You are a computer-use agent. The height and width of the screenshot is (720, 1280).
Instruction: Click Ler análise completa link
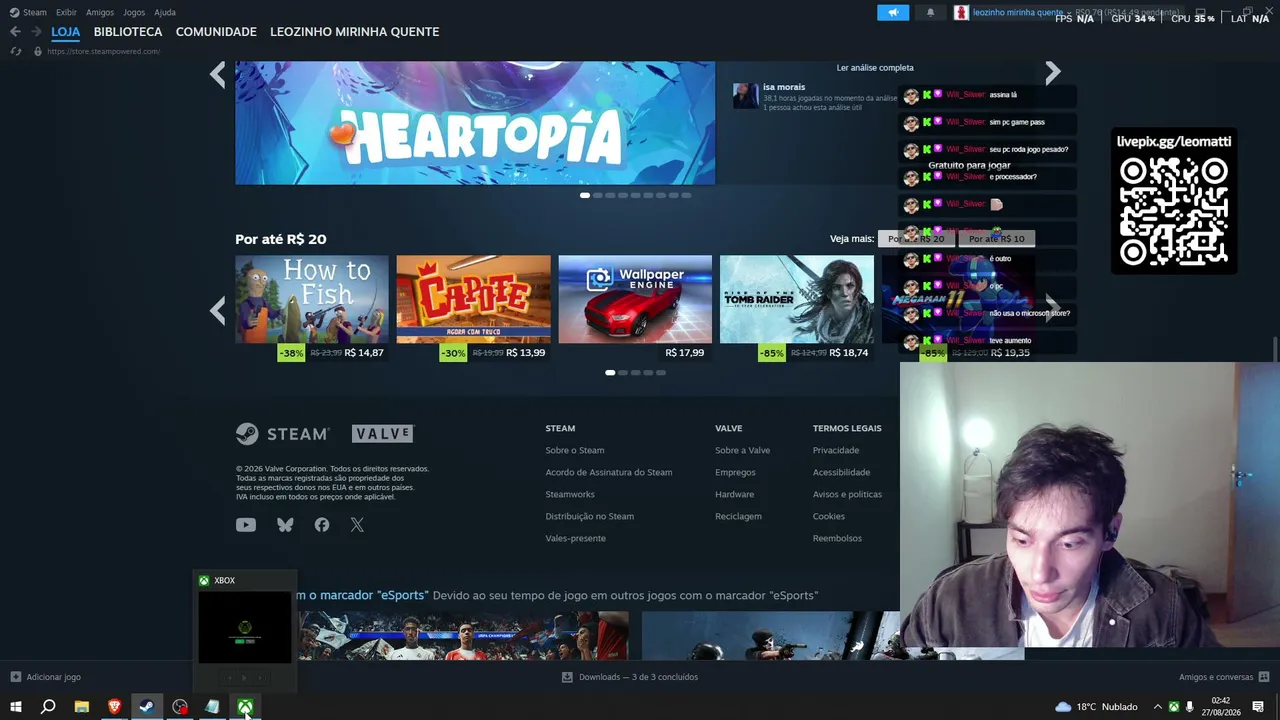pyautogui.click(x=875, y=68)
